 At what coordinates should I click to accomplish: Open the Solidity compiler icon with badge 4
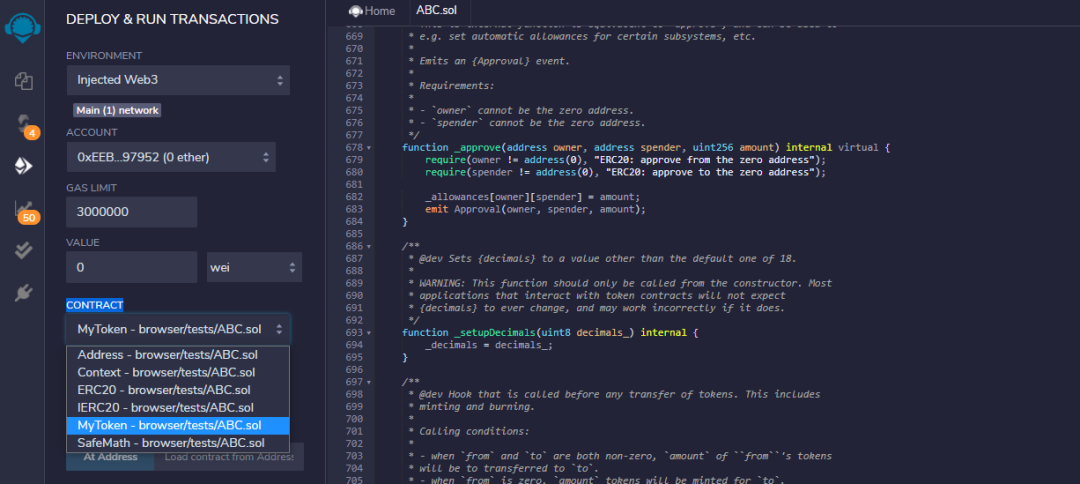(x=22, y=125)
